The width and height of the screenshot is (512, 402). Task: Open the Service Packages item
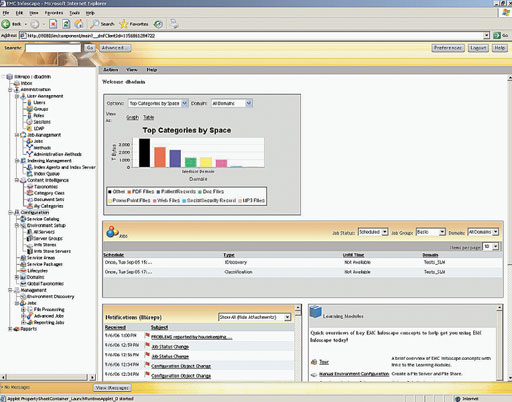(45, 264)
